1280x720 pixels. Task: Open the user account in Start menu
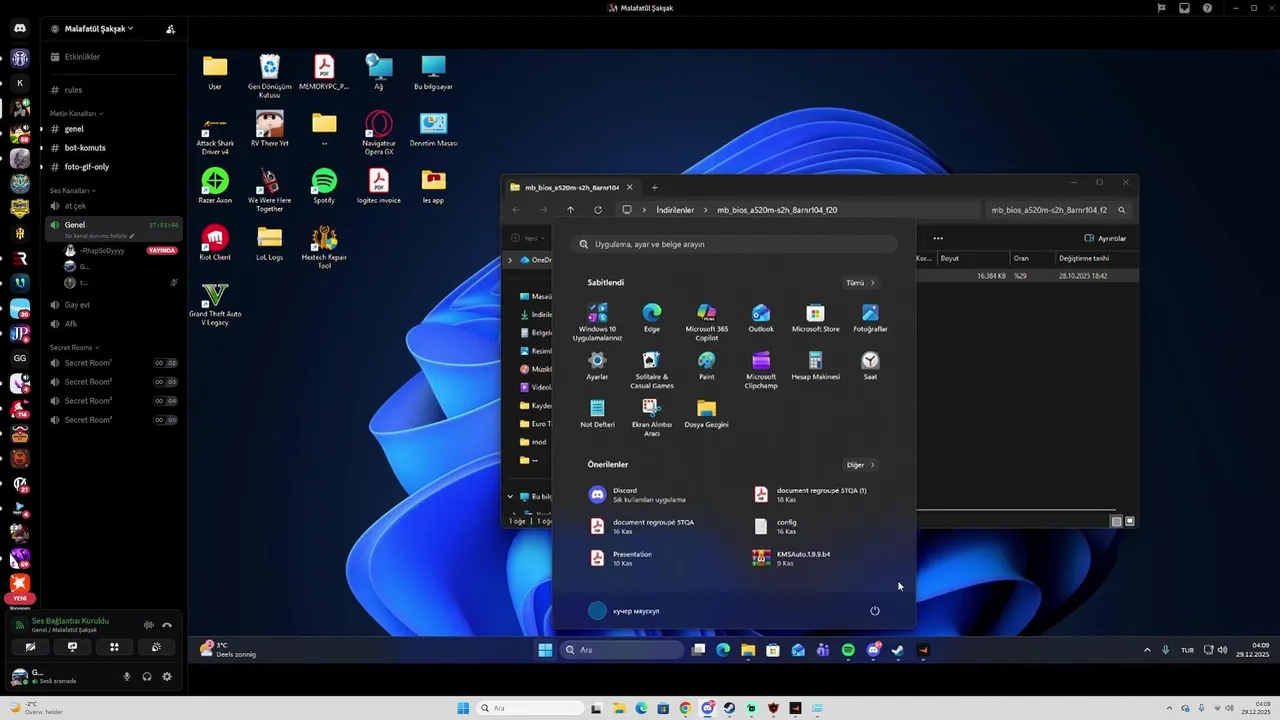(625, 611)
